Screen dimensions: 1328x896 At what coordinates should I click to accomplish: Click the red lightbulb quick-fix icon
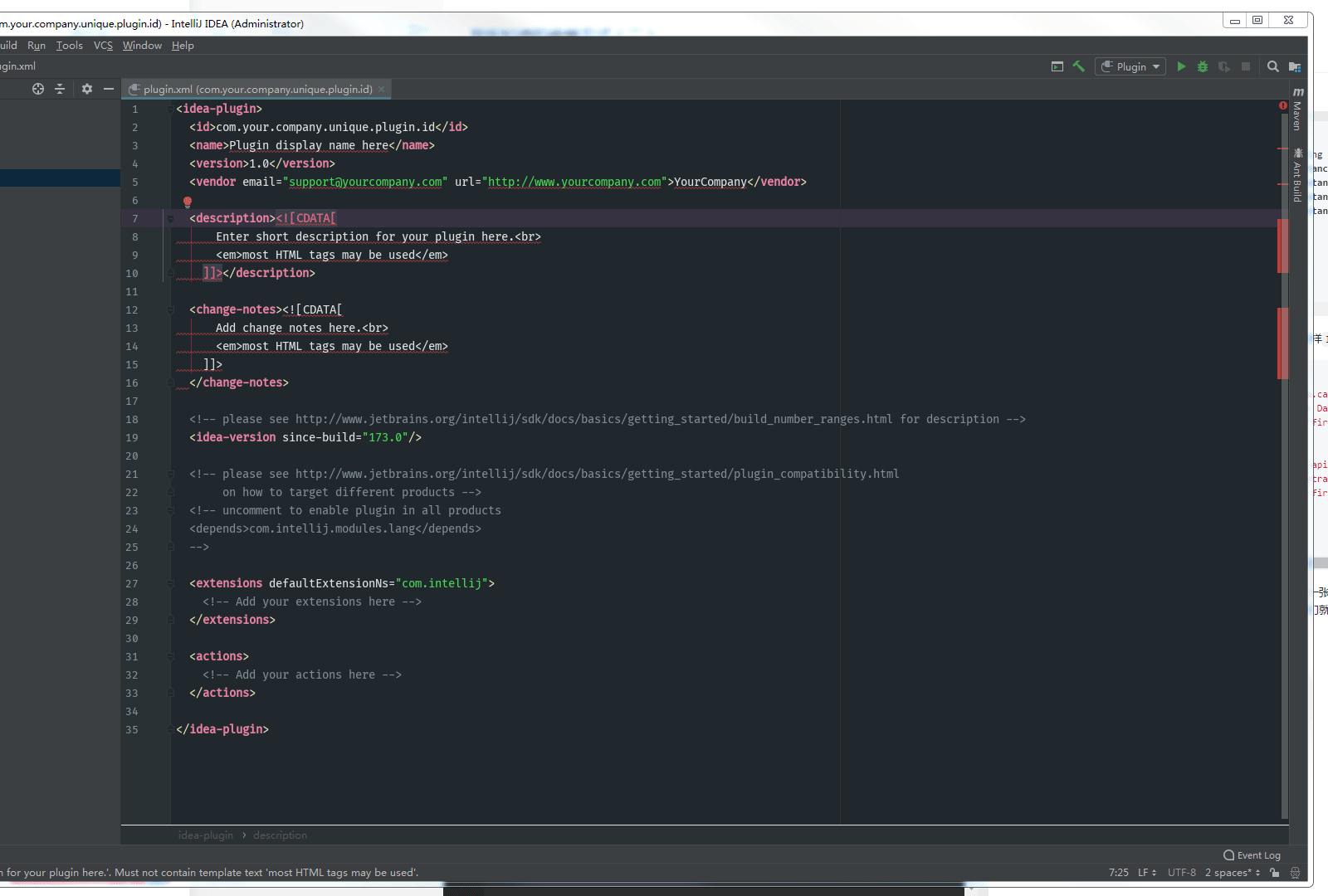coord(188,202)
